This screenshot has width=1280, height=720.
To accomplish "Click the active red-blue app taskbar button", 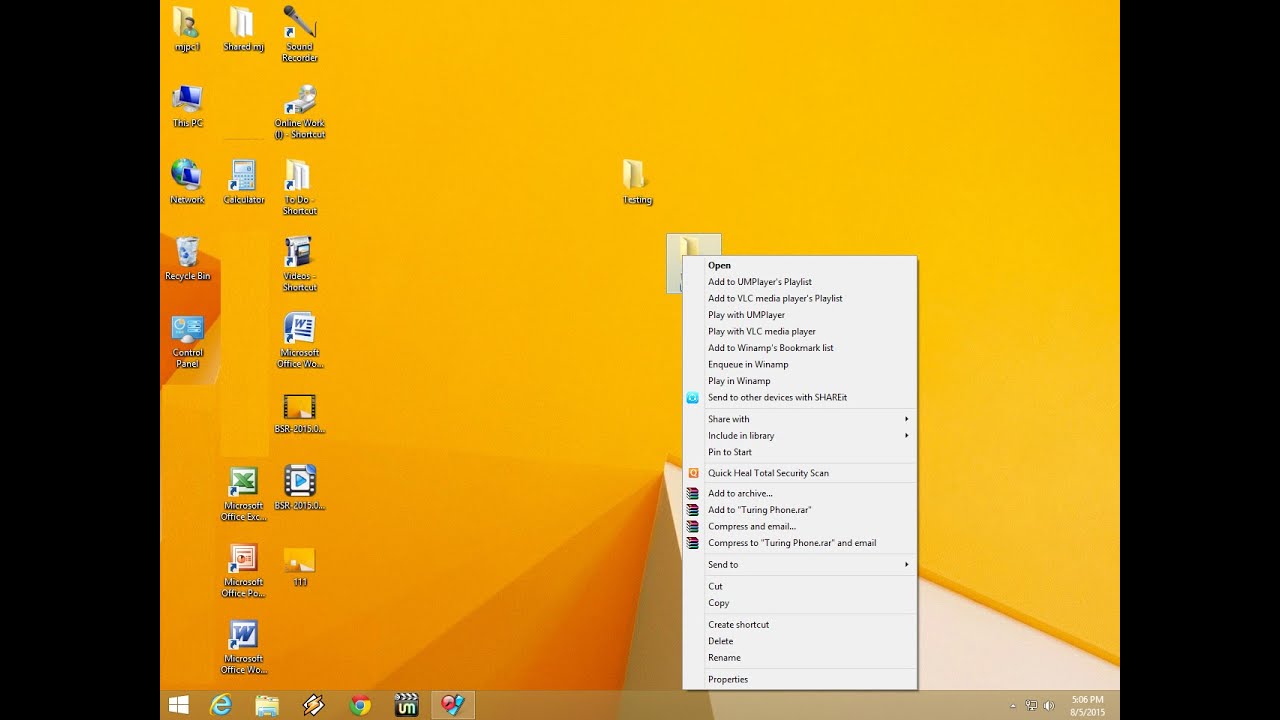I will [453, 705].
